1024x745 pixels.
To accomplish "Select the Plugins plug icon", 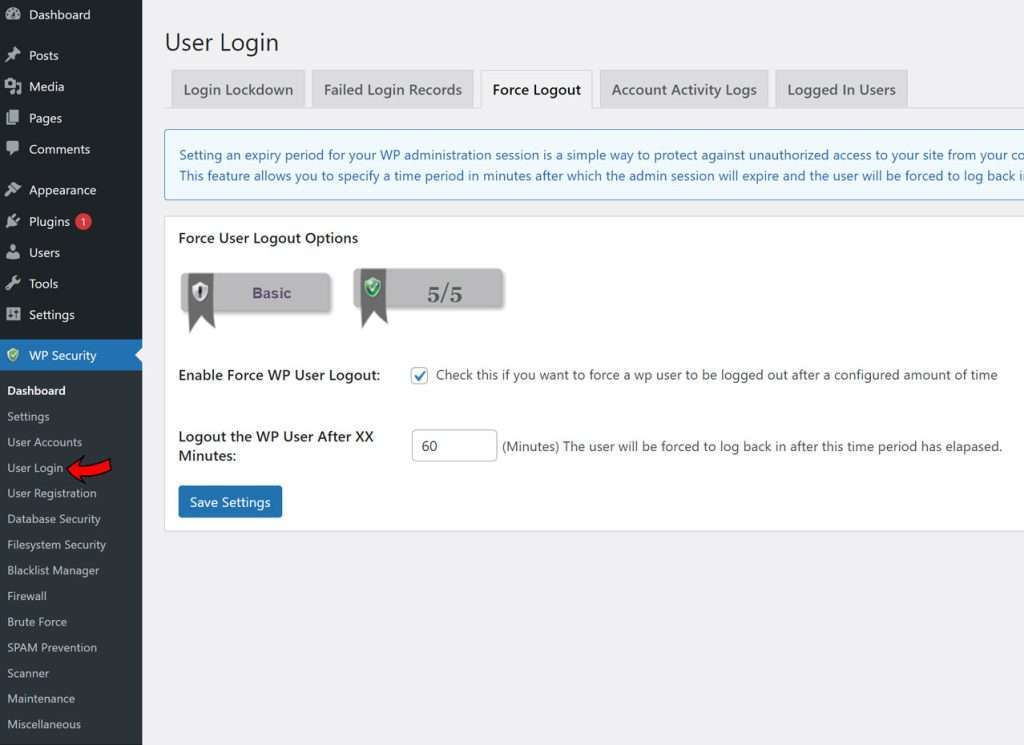I will (x=12, y=221).
